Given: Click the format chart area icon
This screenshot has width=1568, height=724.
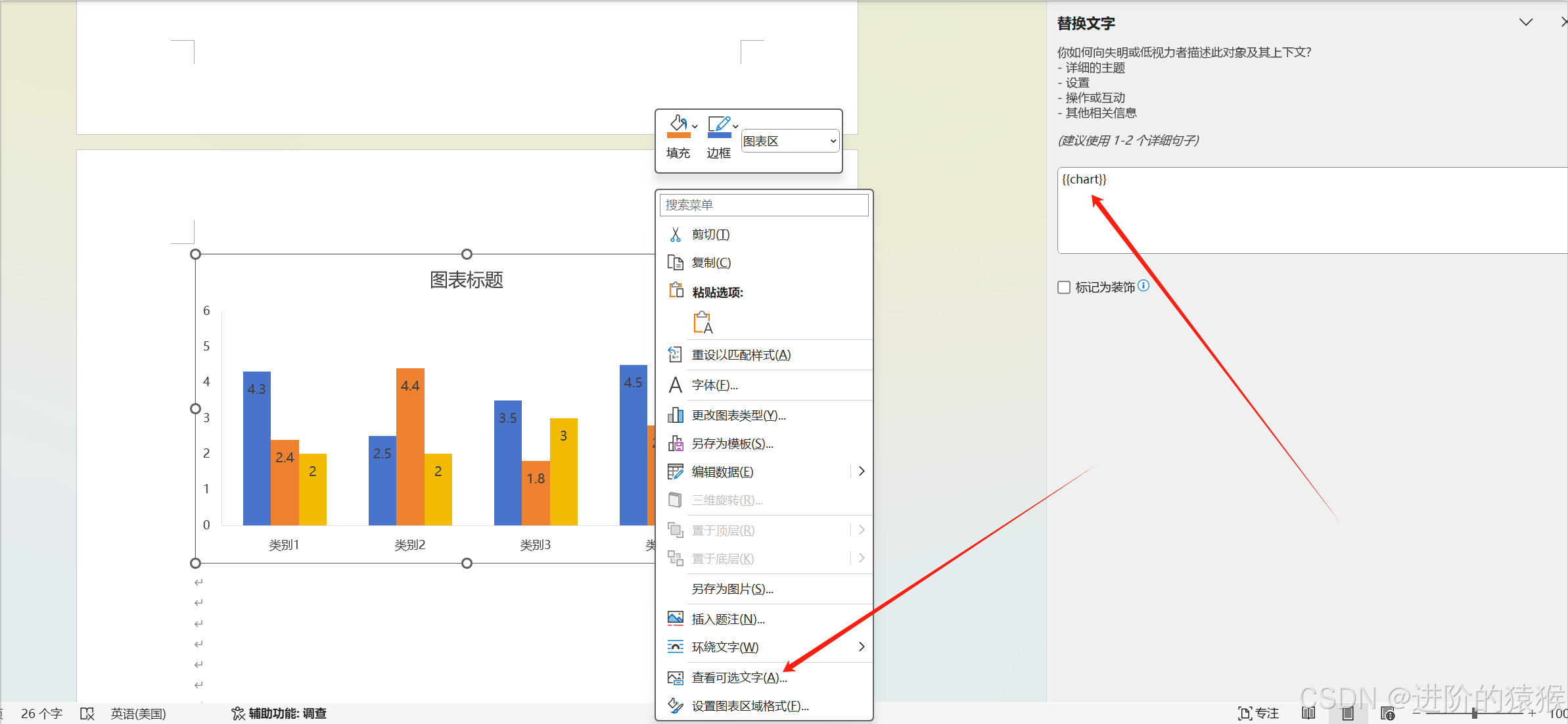Looking at the screenshot, I should tap(675, 706).
